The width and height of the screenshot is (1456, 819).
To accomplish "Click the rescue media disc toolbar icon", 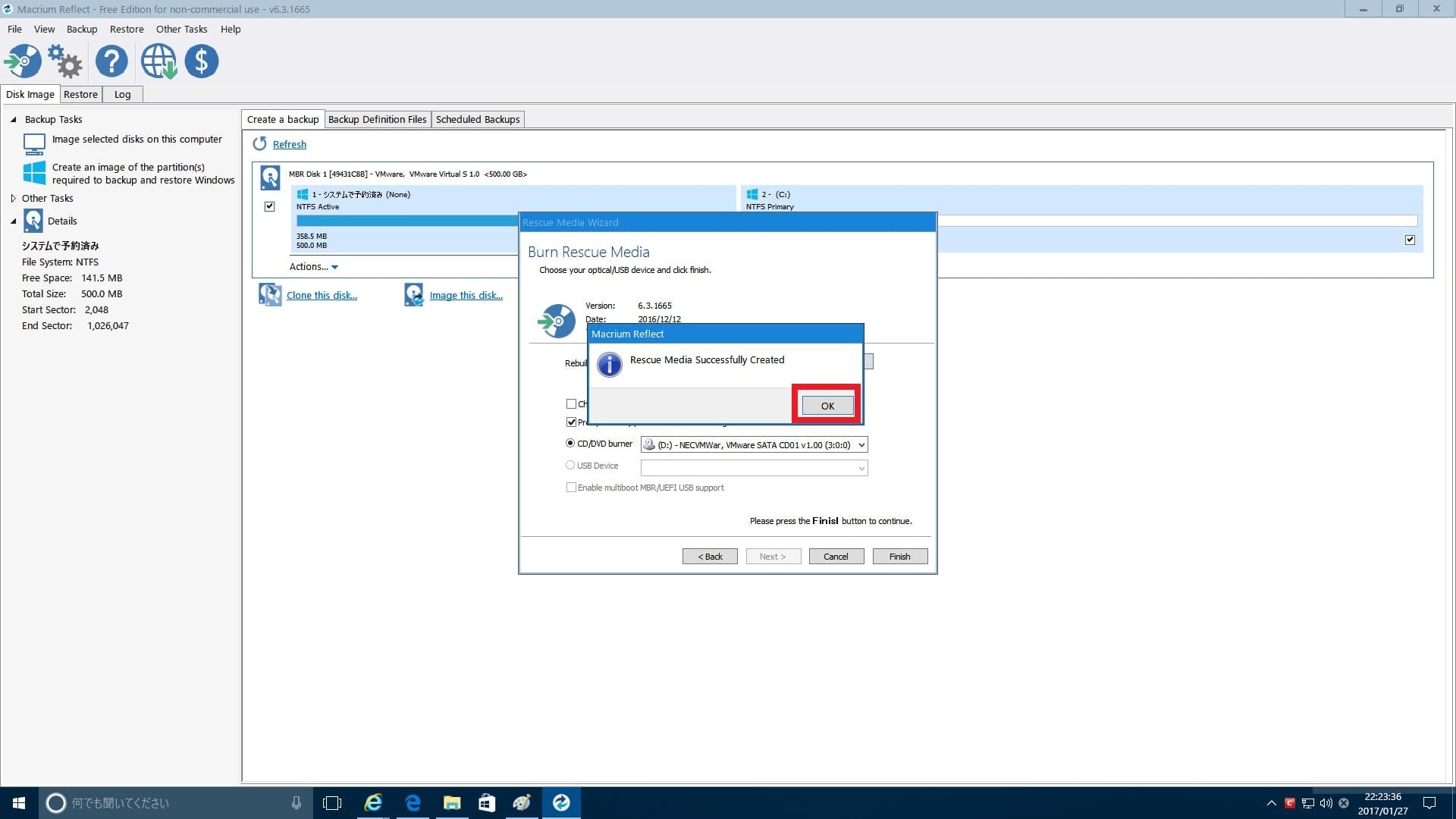I will pyautogui.click(x=23, y=61).
